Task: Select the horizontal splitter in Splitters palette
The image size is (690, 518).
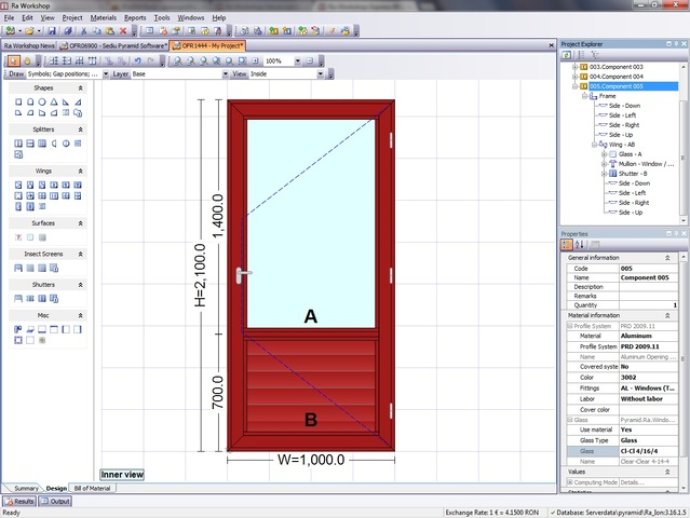Action: click(30, 143)
